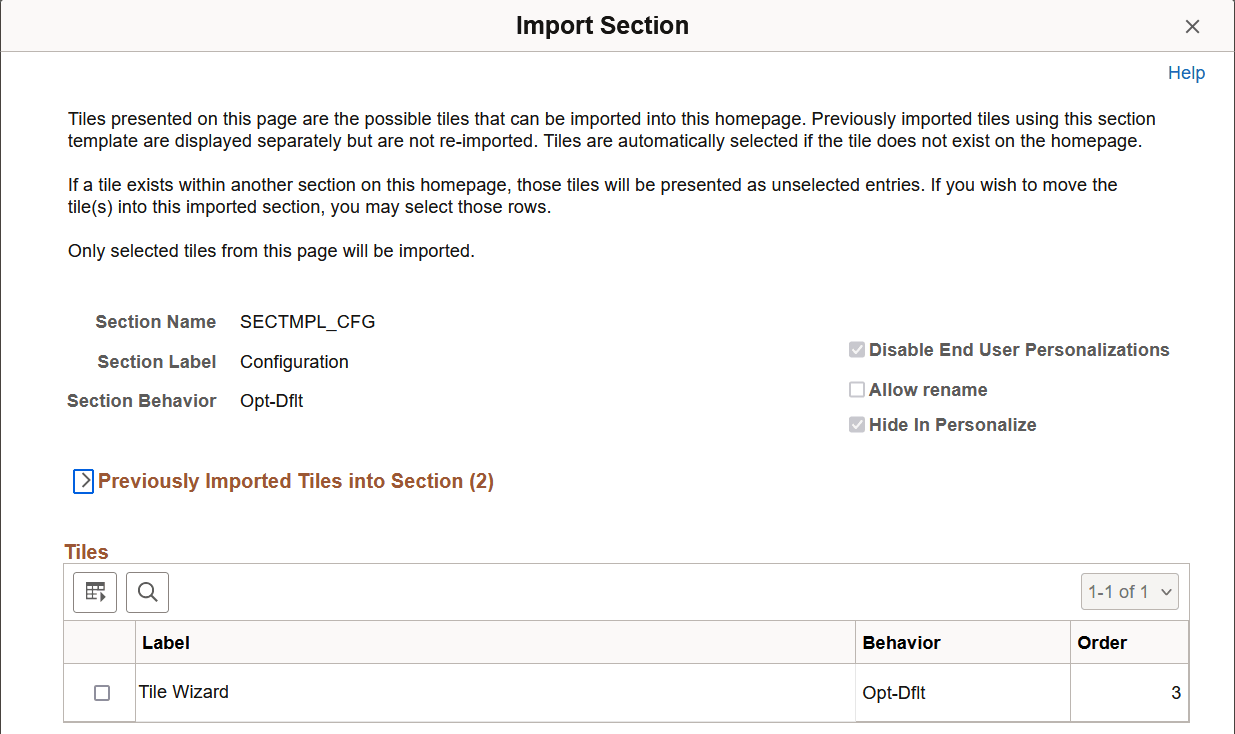
Task: Open the Help link
Action: [x=1186, y=72]
